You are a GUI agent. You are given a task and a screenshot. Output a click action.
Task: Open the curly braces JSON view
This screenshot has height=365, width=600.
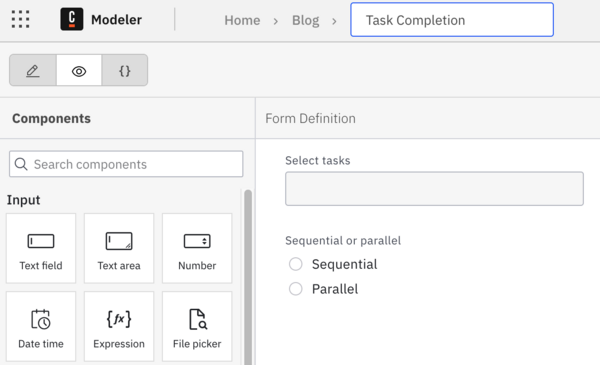[x=125, y=70]
